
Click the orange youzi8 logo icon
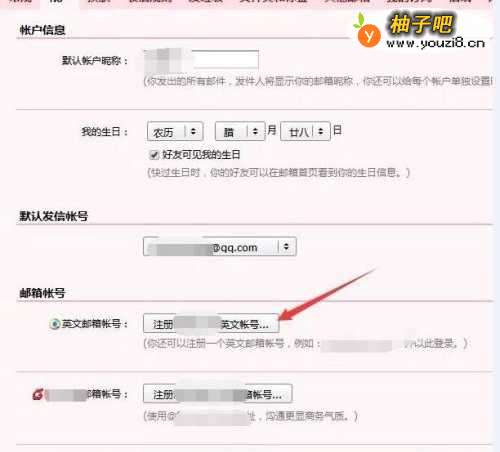[368, 33]
